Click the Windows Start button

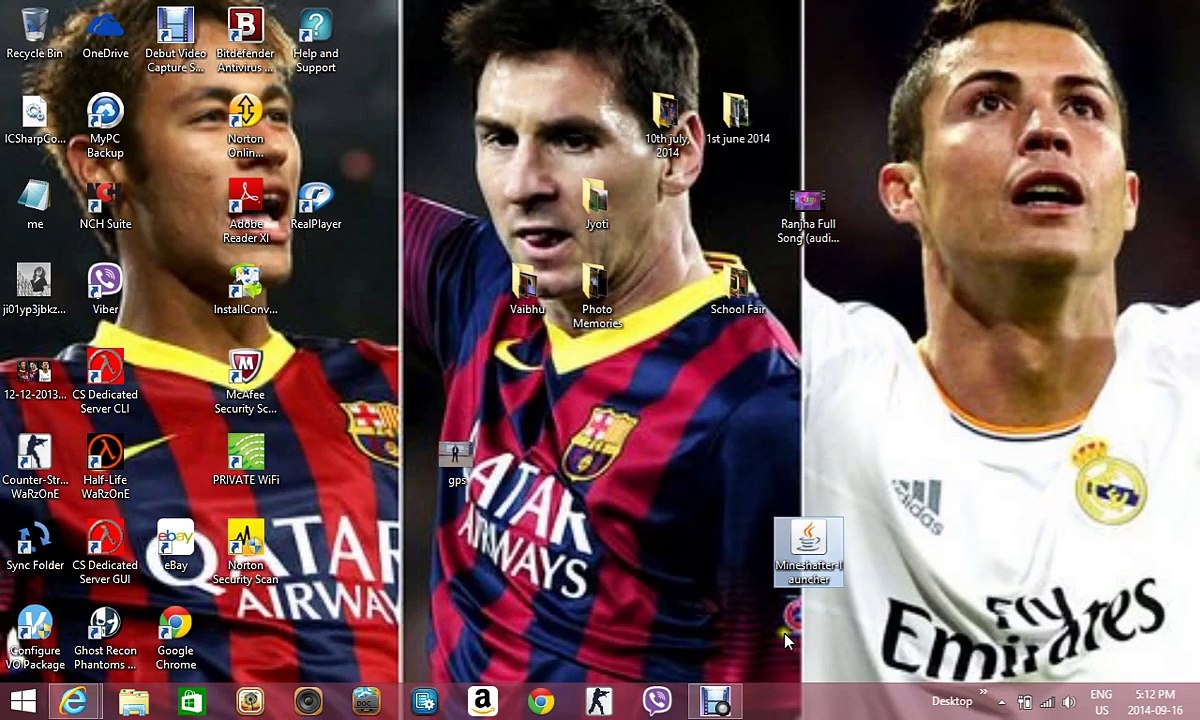23,701
